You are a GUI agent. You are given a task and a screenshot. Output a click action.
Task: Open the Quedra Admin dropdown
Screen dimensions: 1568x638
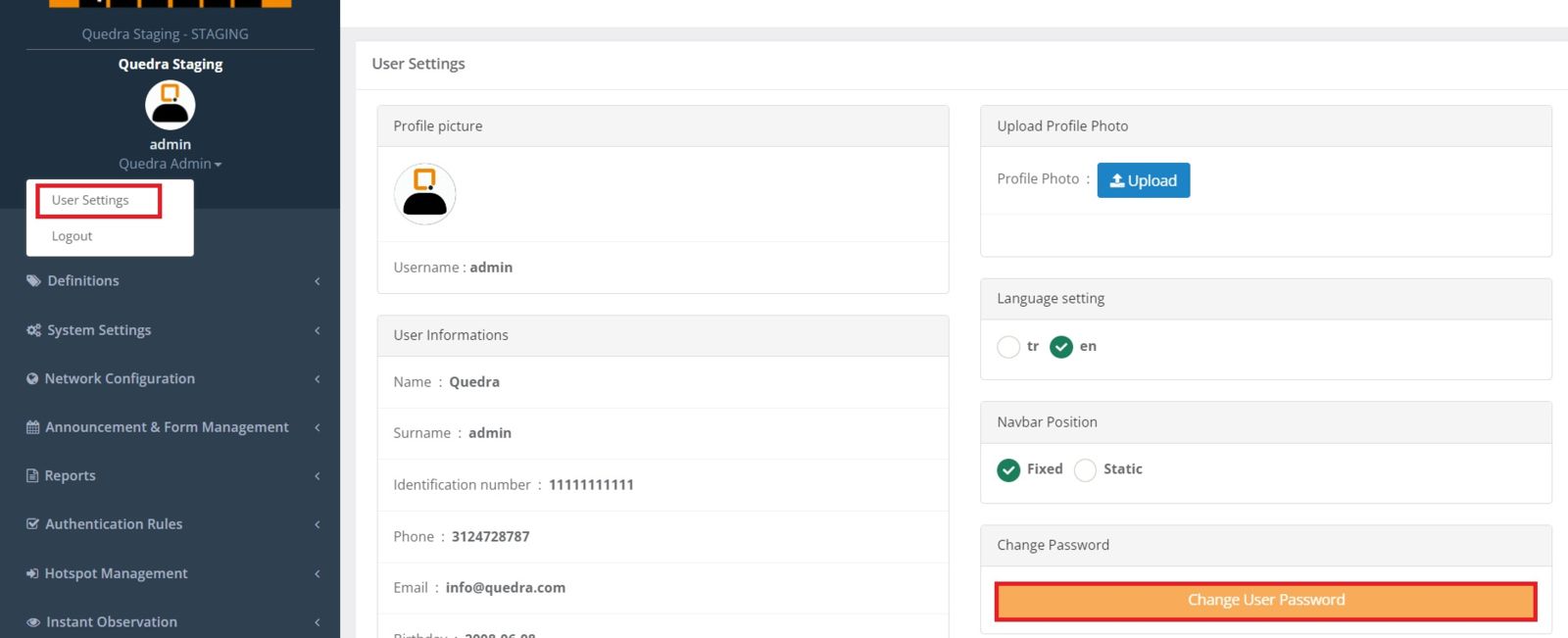pyautogui.click(x=171, y=164)
